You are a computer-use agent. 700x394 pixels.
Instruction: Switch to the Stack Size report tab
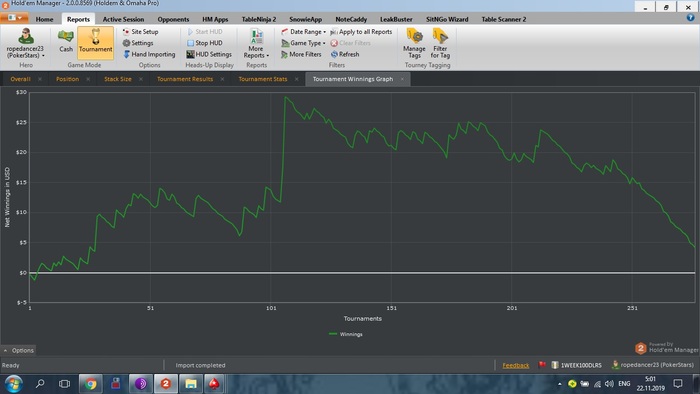pyautogui.click(x=118, y=79)
